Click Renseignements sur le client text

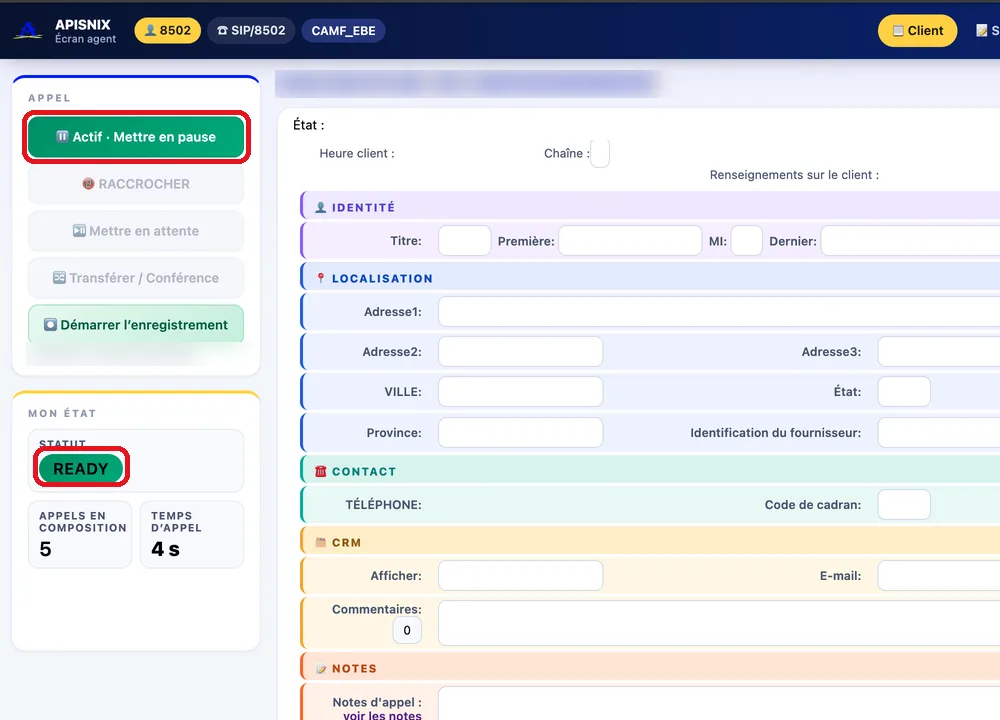pyautogui.click(x=794, y=175)
